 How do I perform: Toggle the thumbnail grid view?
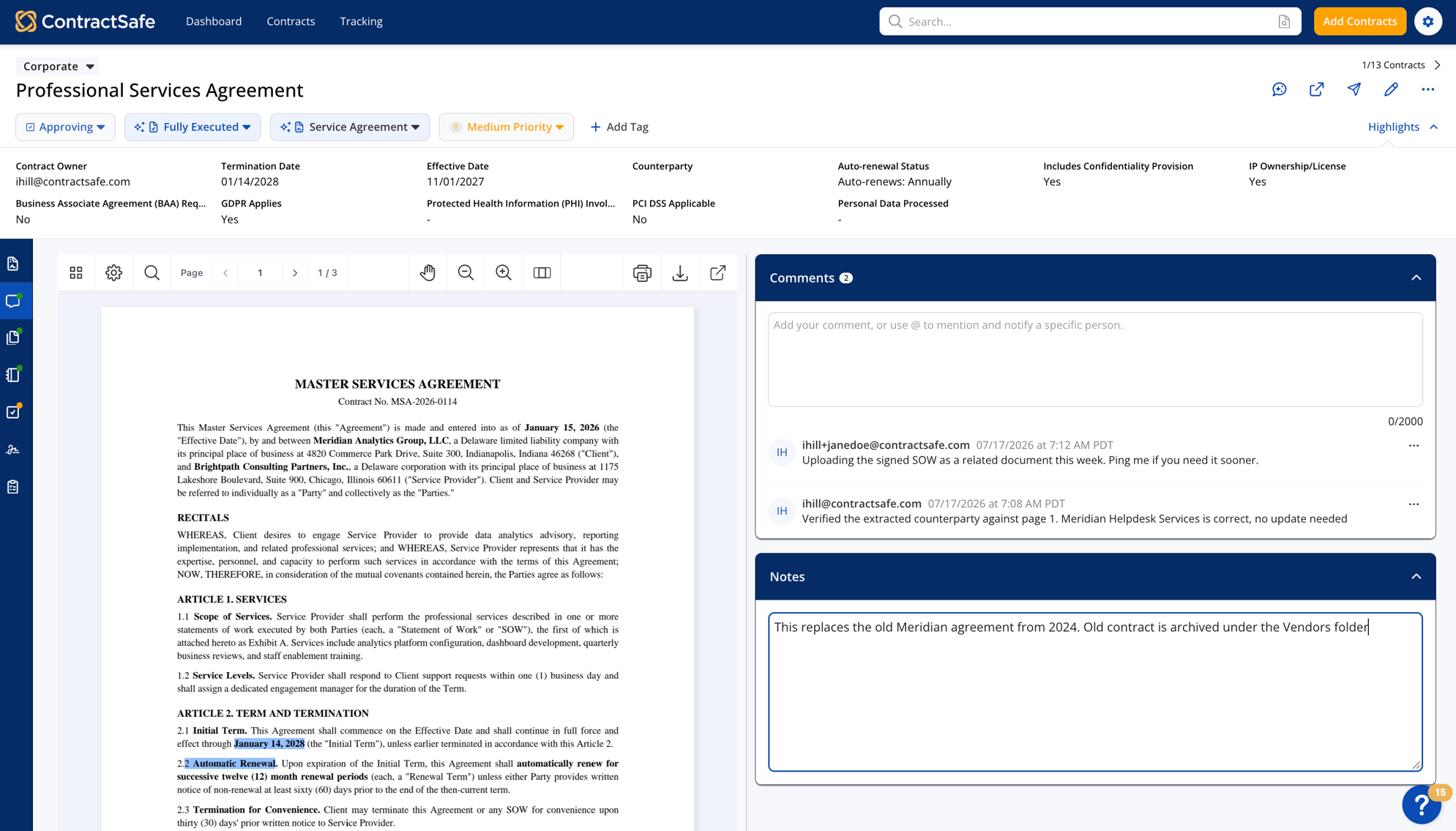76,272
